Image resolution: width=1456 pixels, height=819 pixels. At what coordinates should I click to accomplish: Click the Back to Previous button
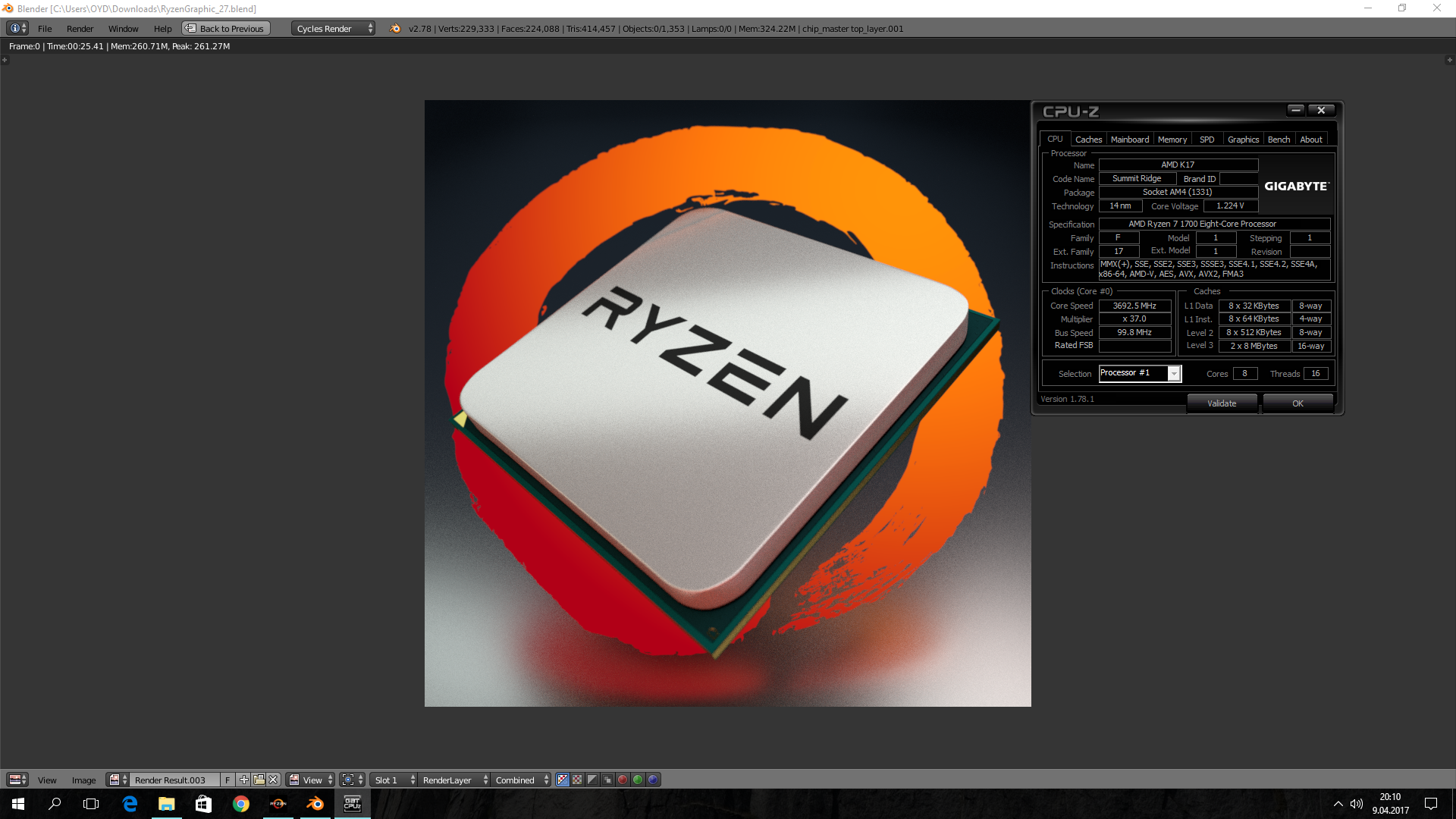point(226,29)
